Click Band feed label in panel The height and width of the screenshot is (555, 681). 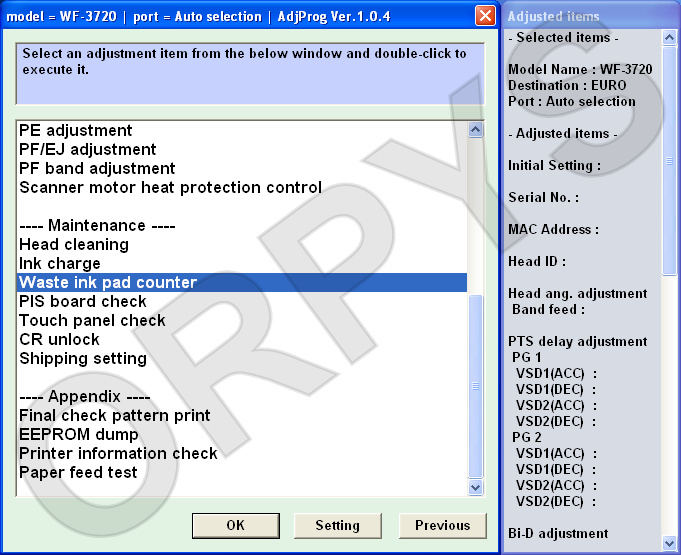point(549,310)
